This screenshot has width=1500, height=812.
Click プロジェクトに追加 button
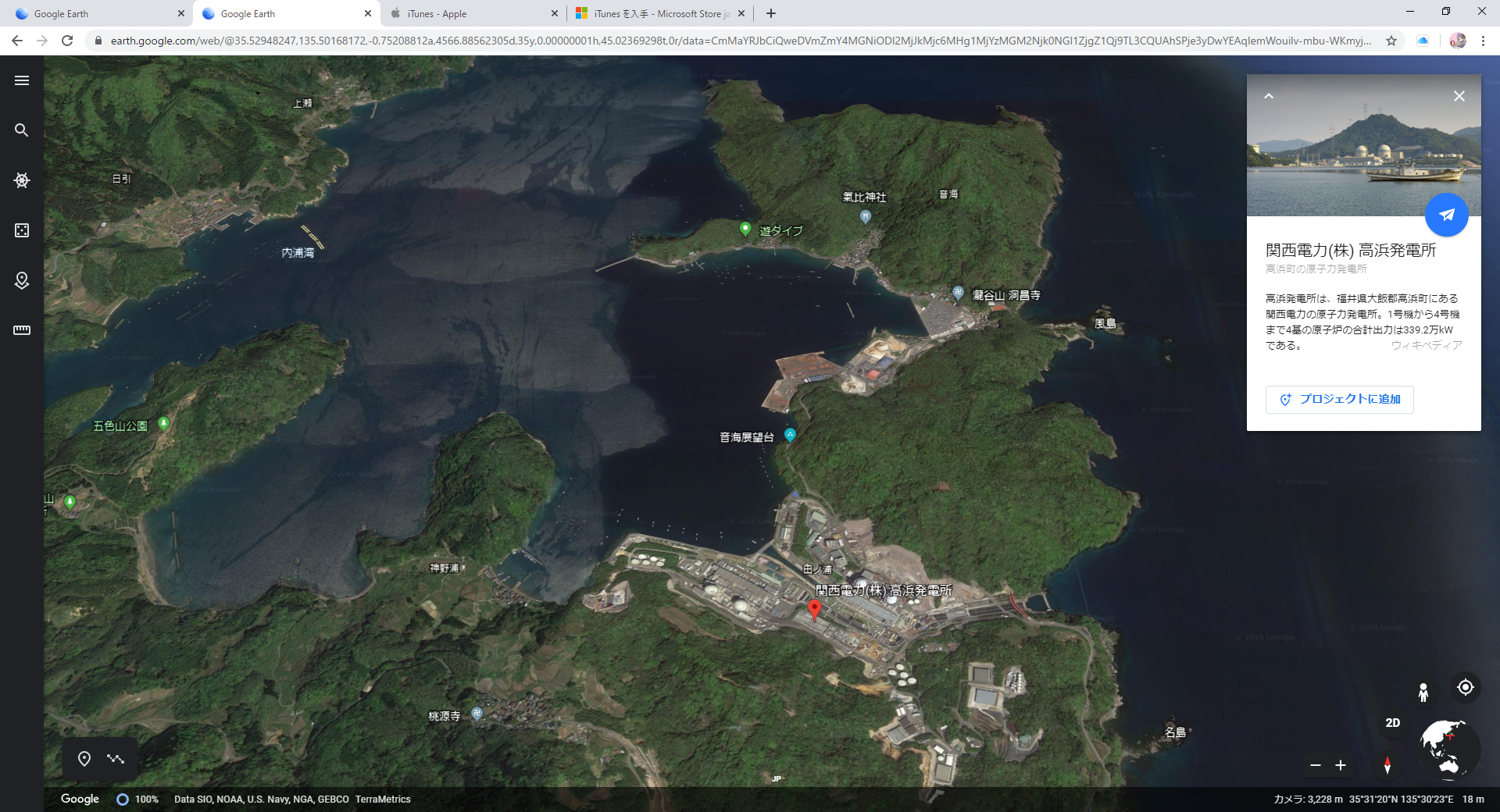(x=1340, y=399)
